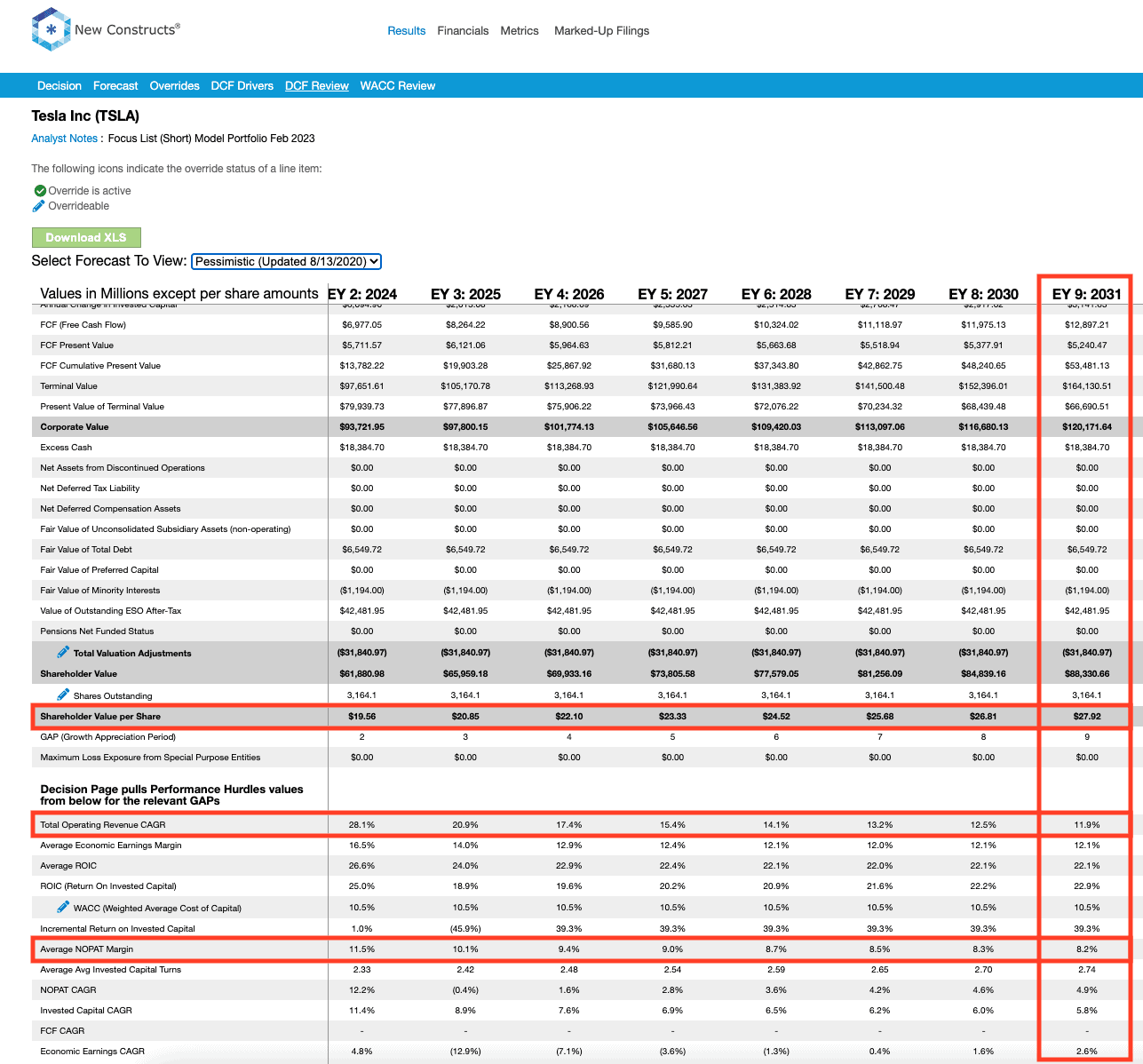Viewport: 1143px width, 1064px height.
Task: Switch to the Overrides tab
Action: coord(174,86)
